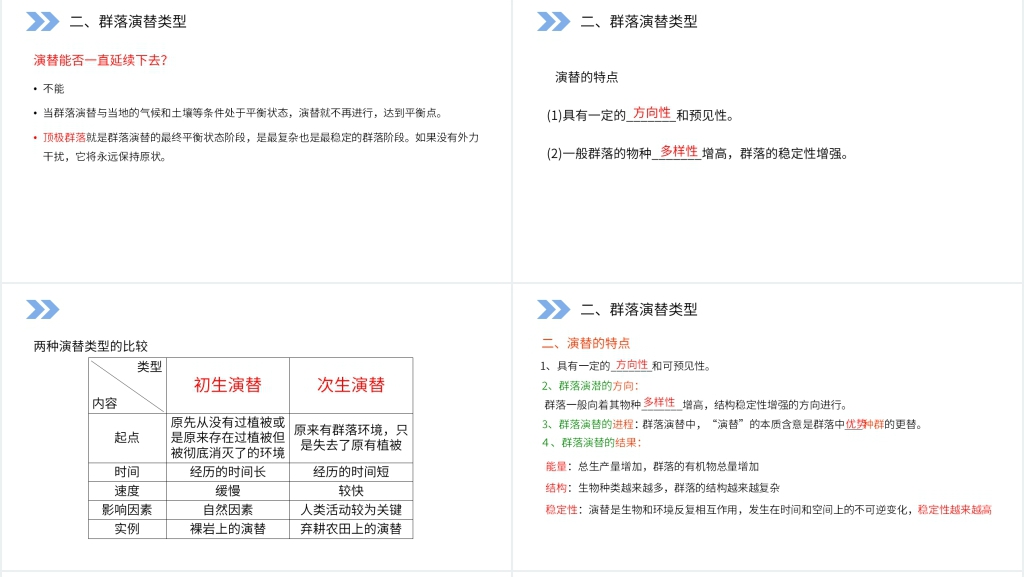Viewport: 1024px width, 577px height.
Task: Click the 人类活动较为关键 table cell
Action: (x=351, y=510)
